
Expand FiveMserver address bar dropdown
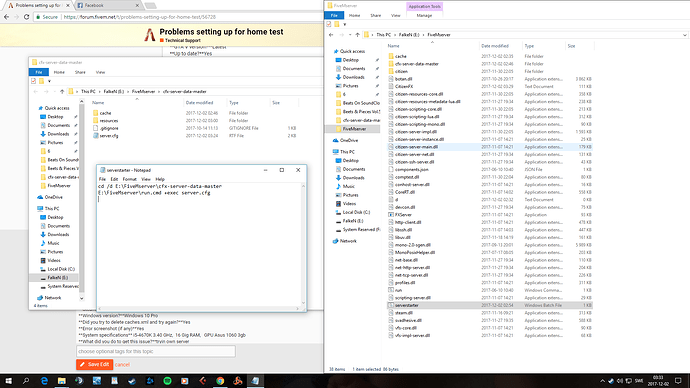(685, 35)
